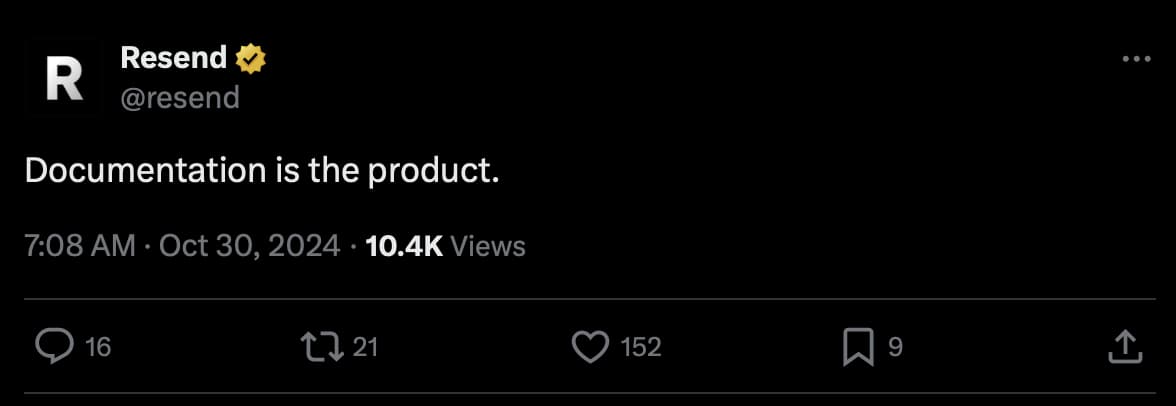Bookmark the tweet with bookmark icon
The width and height of the screenshot is (1176, 406).
[x=858, y=347]
